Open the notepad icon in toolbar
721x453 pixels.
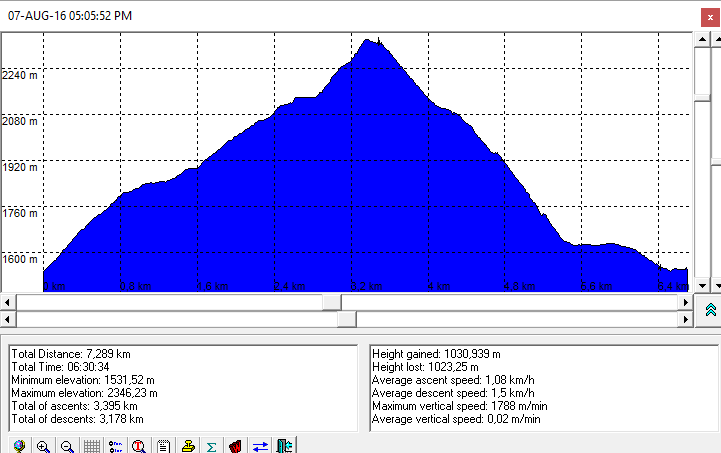coord(163,445)
